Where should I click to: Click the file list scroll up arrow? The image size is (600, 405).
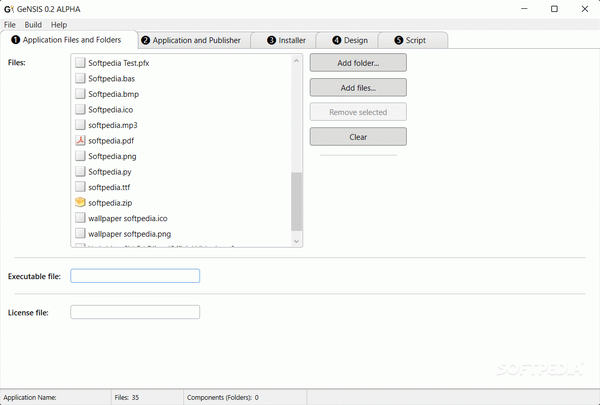coord(296,61)
